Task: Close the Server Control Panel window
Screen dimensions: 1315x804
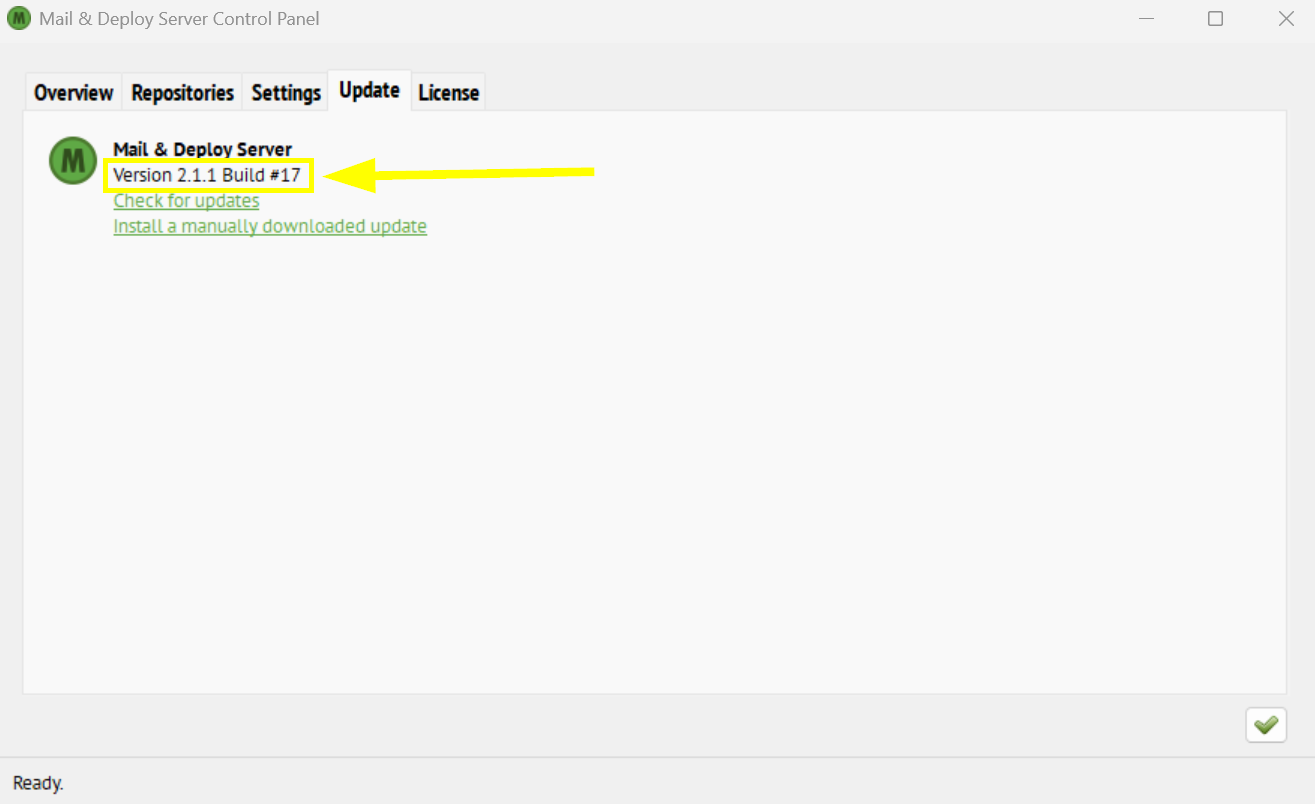Action: click(x=1286, y=19)
